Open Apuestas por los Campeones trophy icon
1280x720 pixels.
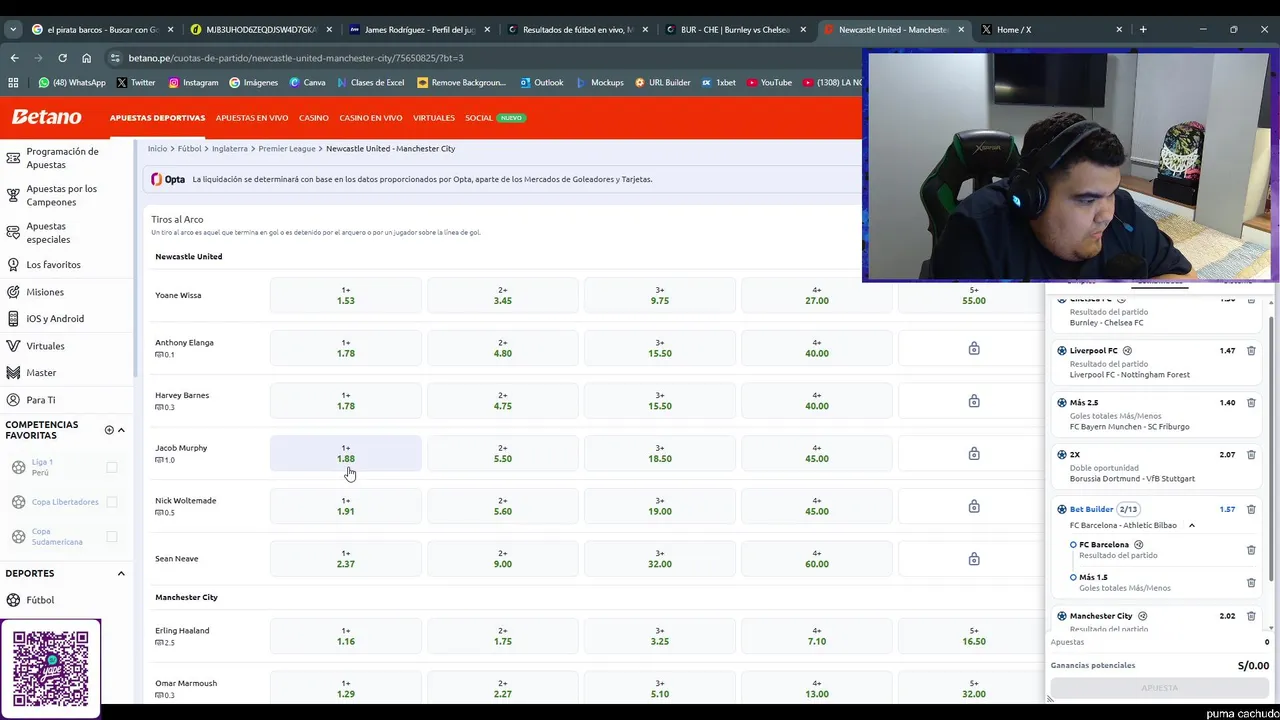coord(13,195)
